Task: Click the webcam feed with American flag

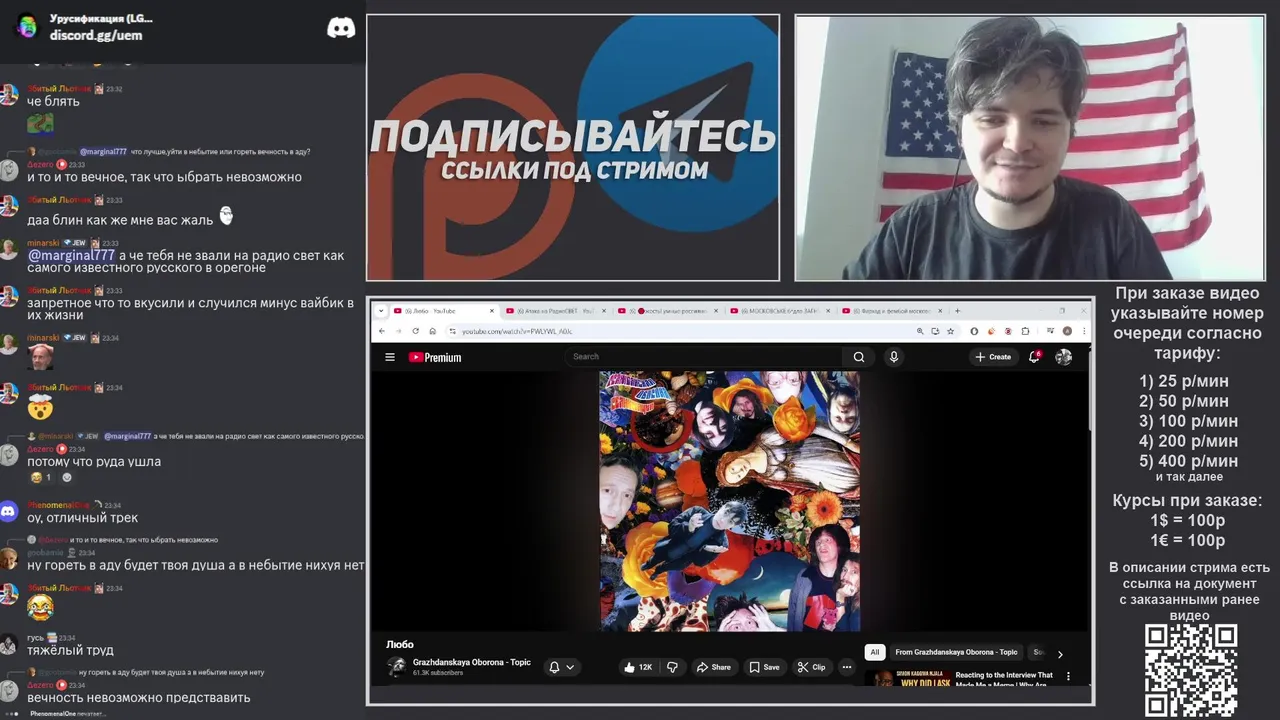Action: (1030, 148)
